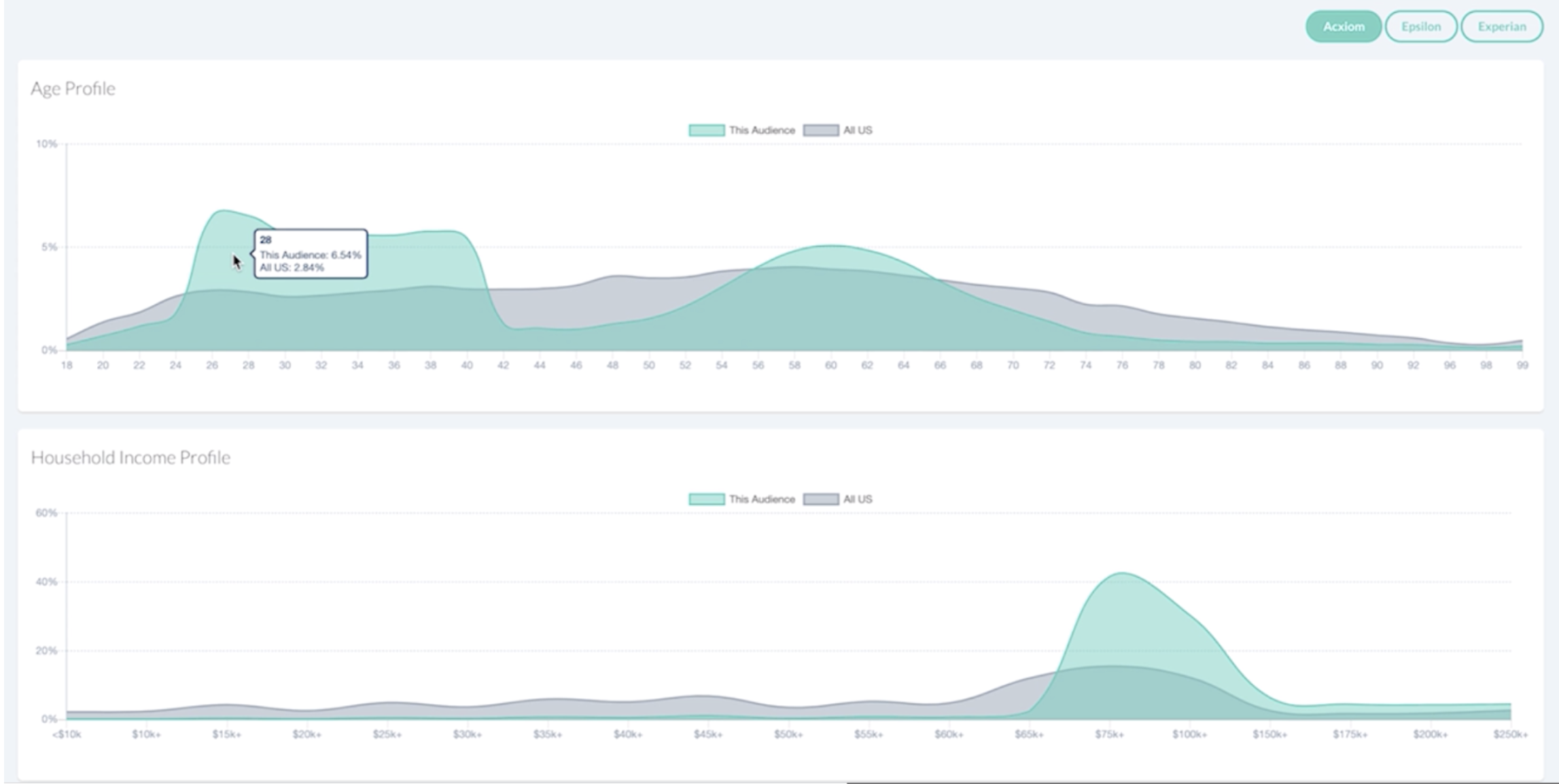Select the Acxiom data provider tab
This screenshot has height=784, width=1559.
[1343, 26]
